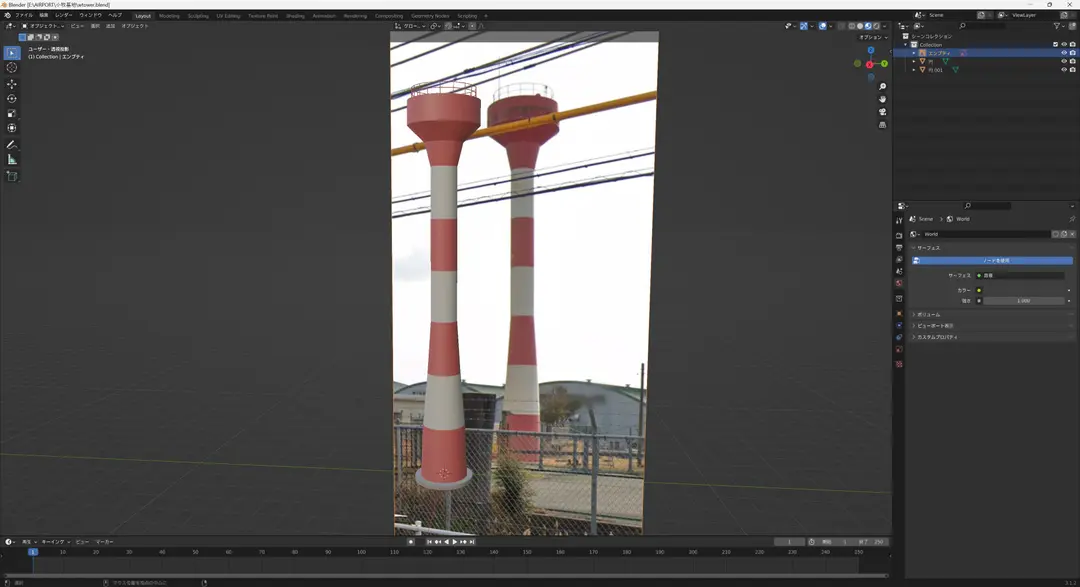Open the Output properties tab
This screenshot has height=587, width=1080.
tap(899, 247)
